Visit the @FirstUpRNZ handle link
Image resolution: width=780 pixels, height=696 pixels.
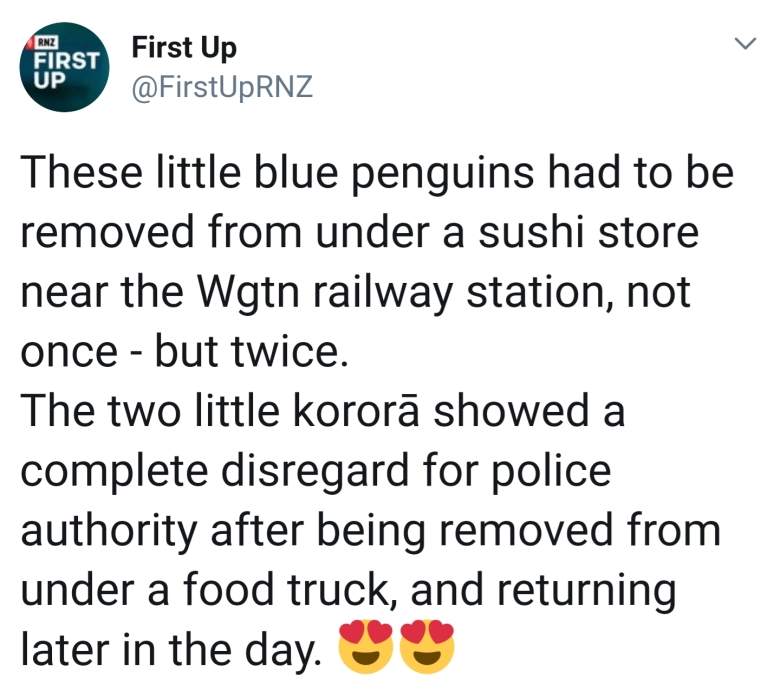[222, 88]
